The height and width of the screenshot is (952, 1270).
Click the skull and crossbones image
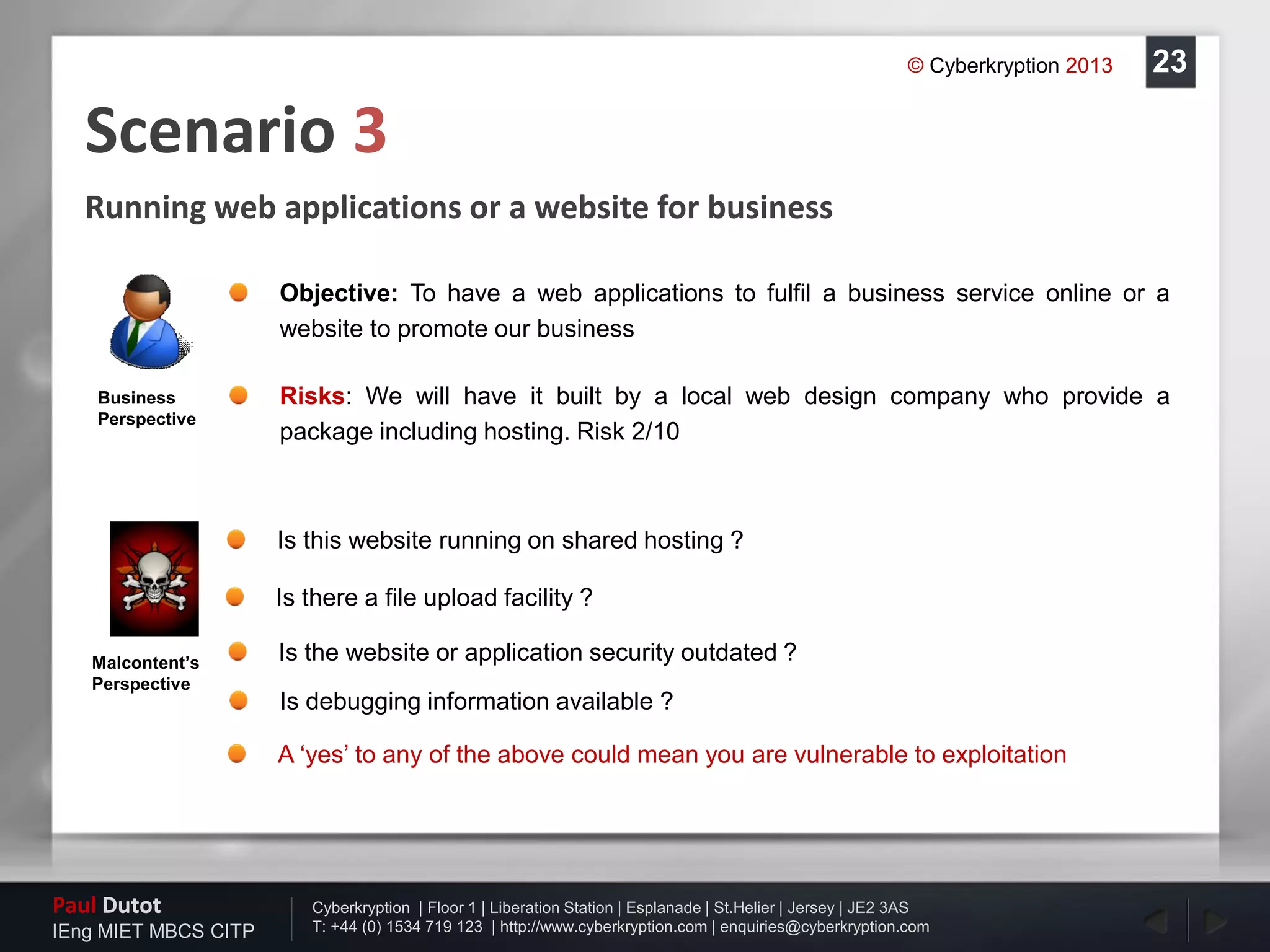point(154,578)
